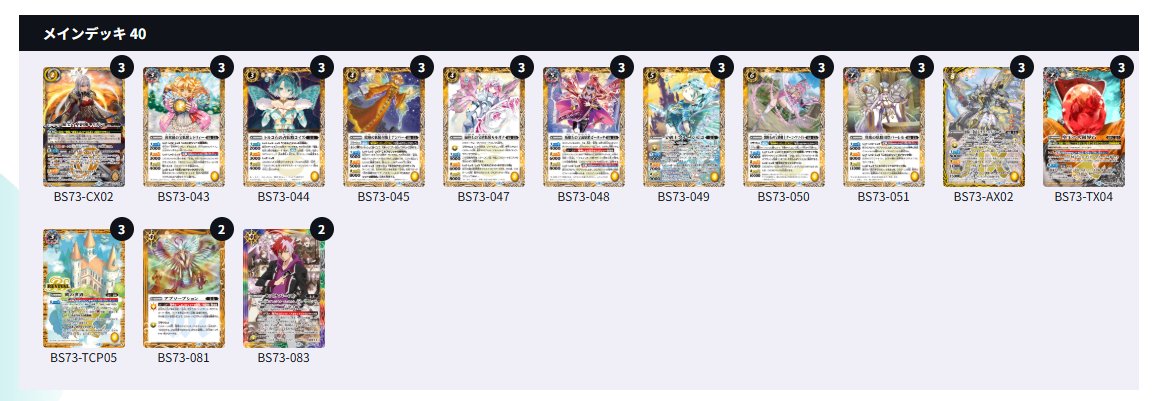Select the BS73-044 card image
The height and width of the screenshot is (401, 1157).
click(x=283, y=127)
